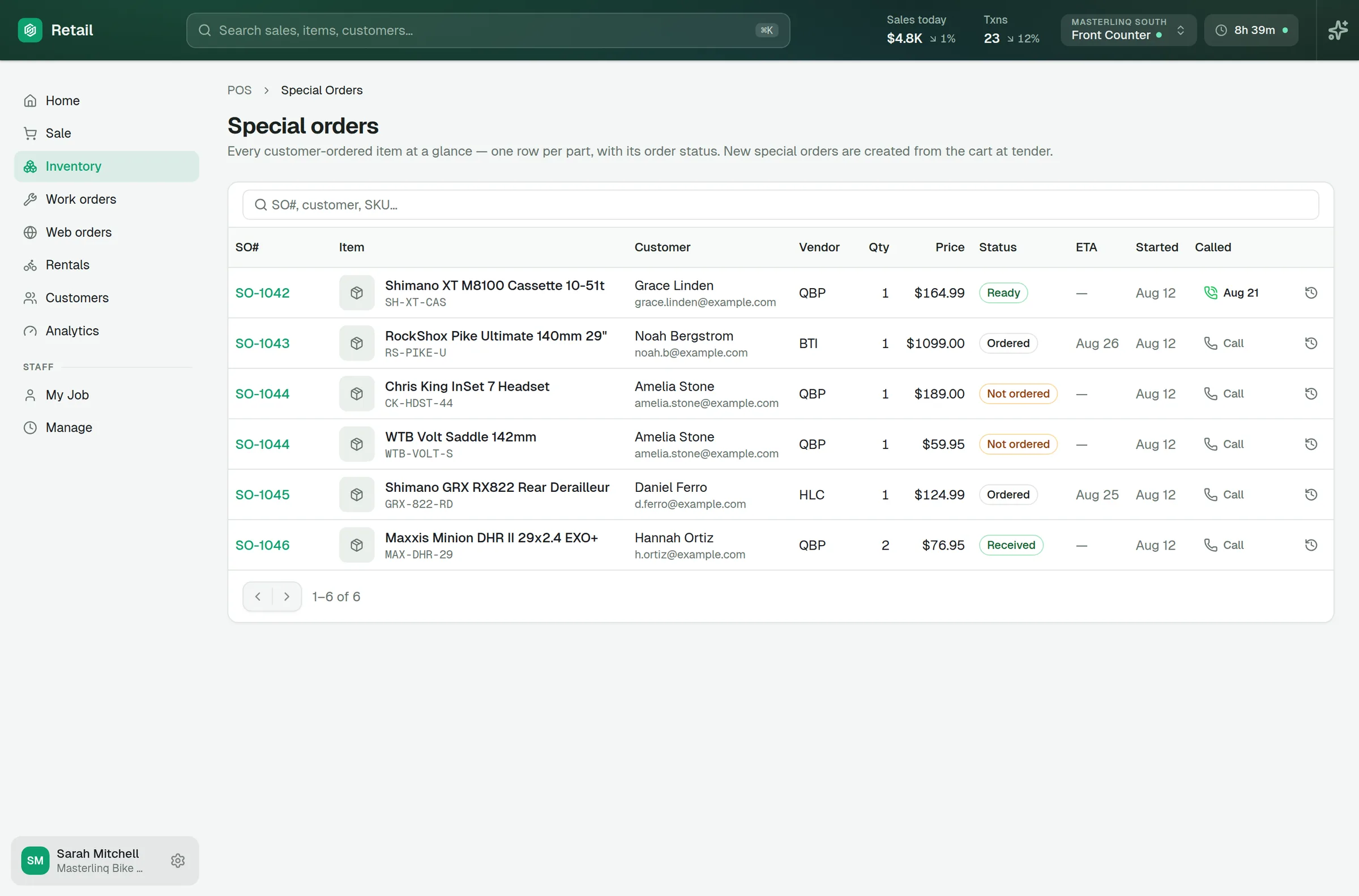The height and width of the screenshot is (896, 1359).
Task: View history for RockShox Pike row
Action: tap(1311, 343)
